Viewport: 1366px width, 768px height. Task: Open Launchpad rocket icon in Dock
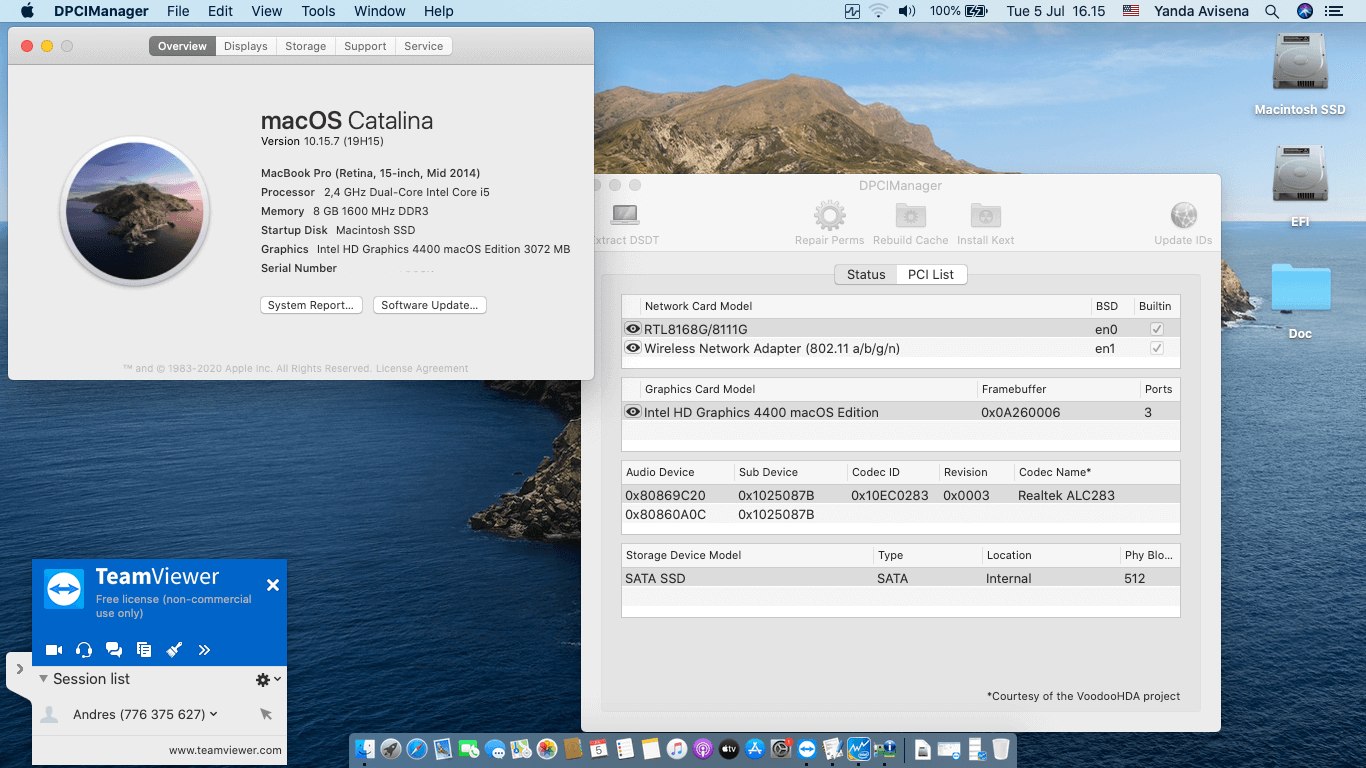[390, 748]
